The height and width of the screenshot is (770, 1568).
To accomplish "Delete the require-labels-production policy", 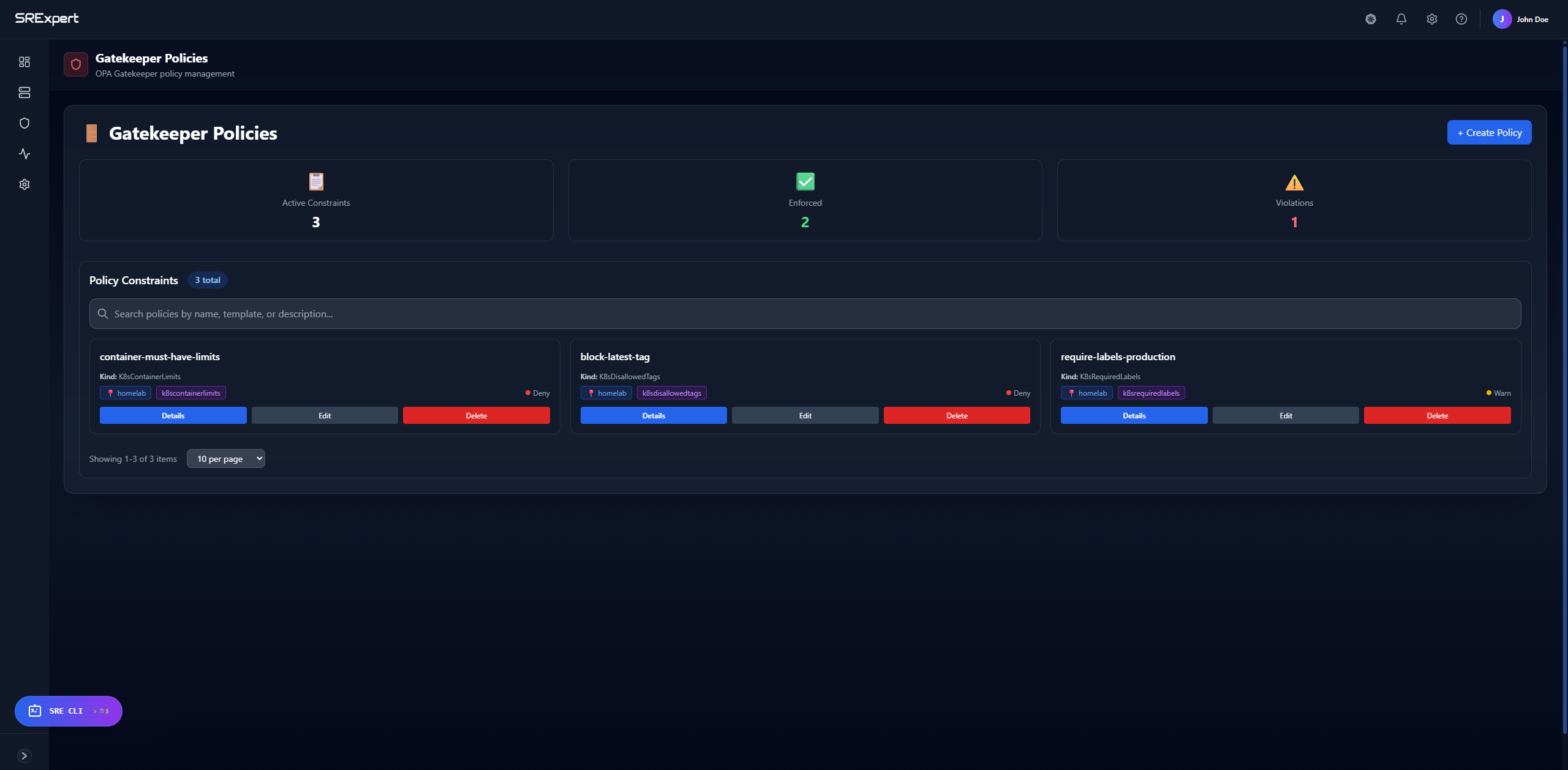I will pos(1437,415).
